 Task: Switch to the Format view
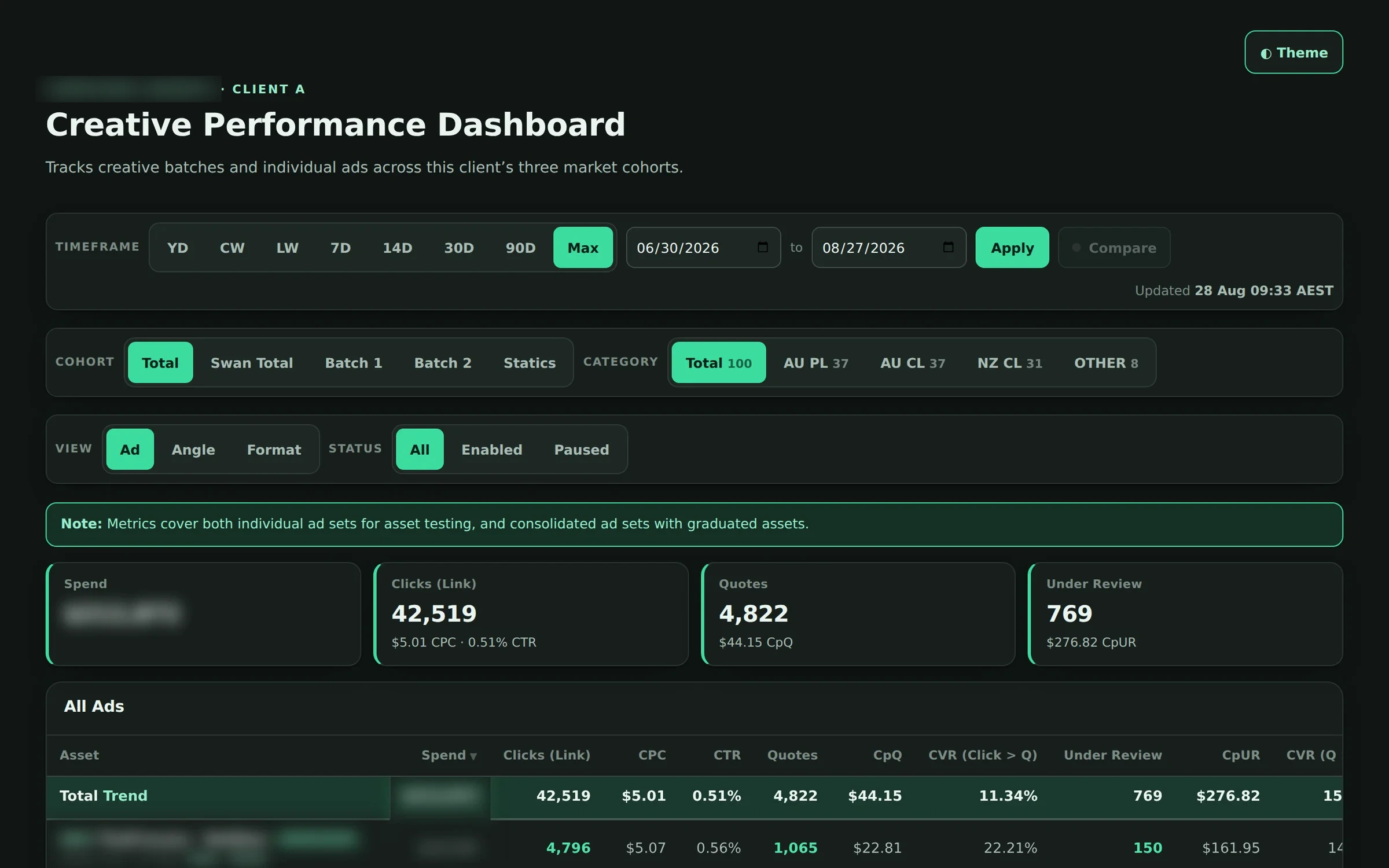[x=274, y=450]
